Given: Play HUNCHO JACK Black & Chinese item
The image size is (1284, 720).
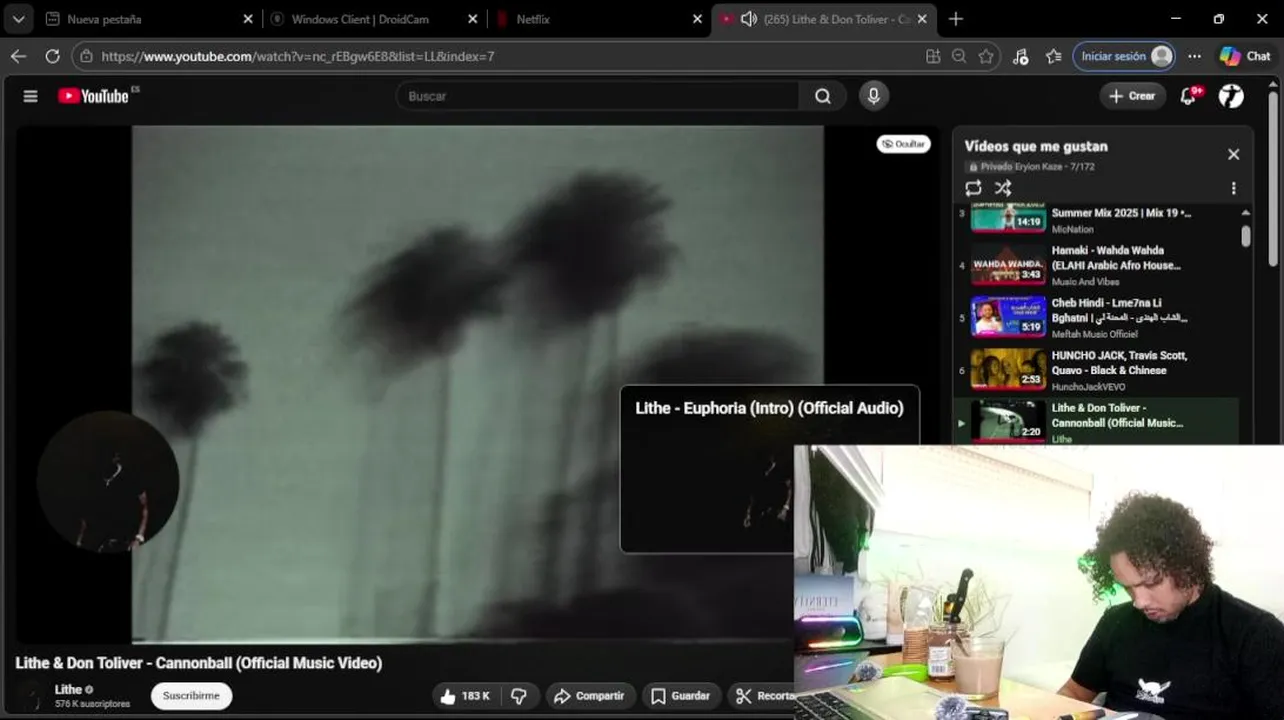Looking at the screenshot, I should tap(1098, 370).
